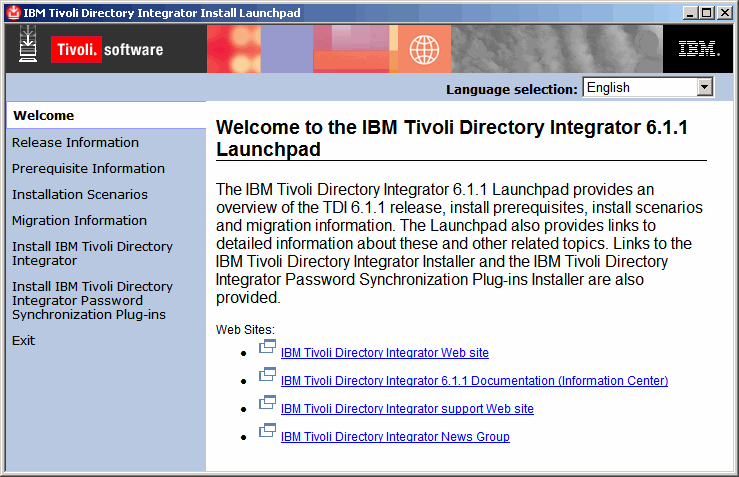Image resolution: width=739 pixels, height=477 pixels.
Task: Click the window icon beside Documentation link
Action: coord(267,376)
